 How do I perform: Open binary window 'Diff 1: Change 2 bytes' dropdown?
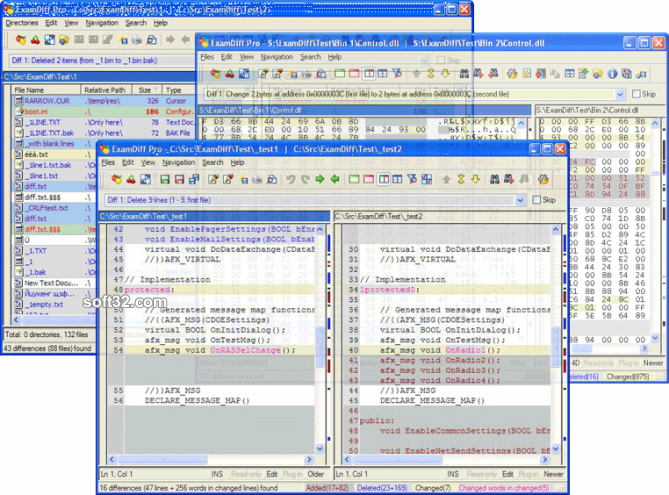(x=620, y=94)
